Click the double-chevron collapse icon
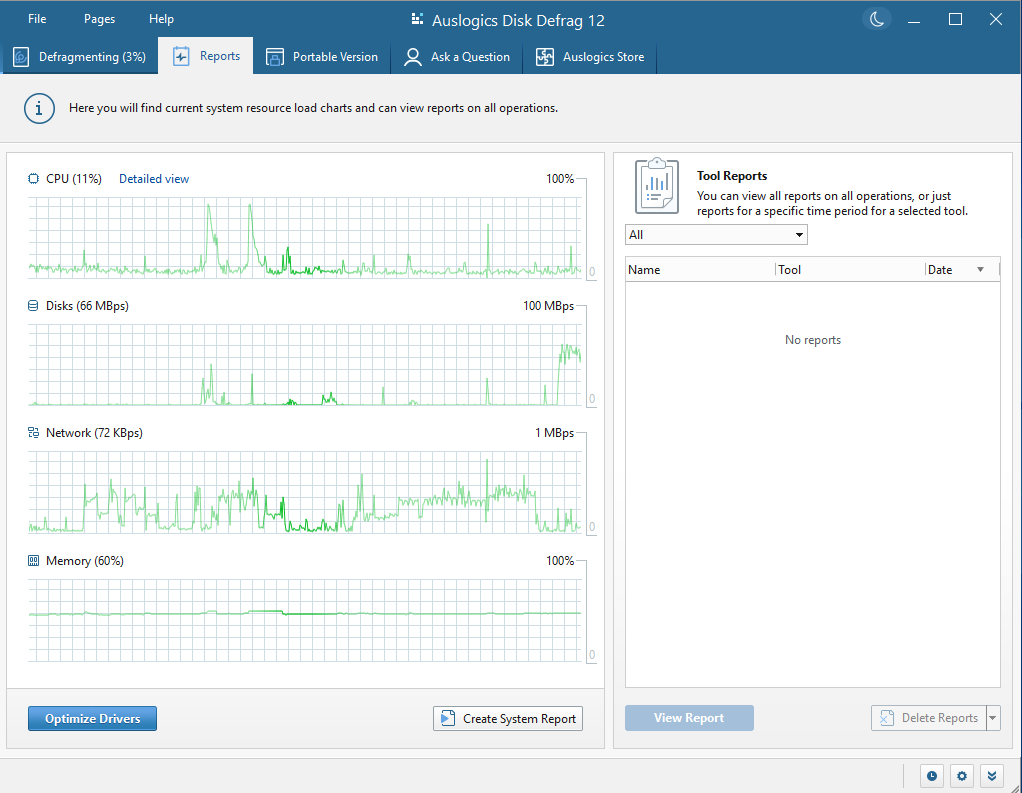 click(991, 775)
